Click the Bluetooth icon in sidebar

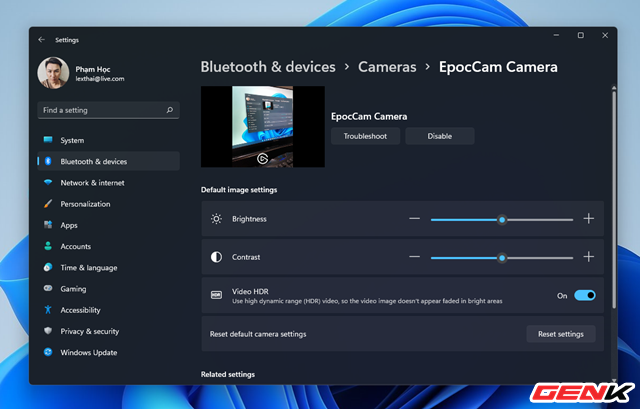tap(48, 161)
